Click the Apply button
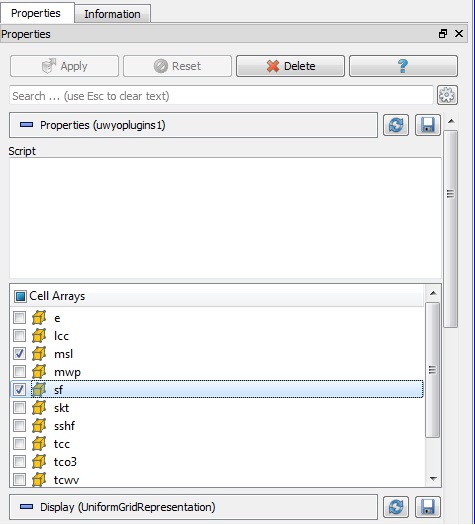The width and height of the screenshot is (475, 525). point(64,66)
